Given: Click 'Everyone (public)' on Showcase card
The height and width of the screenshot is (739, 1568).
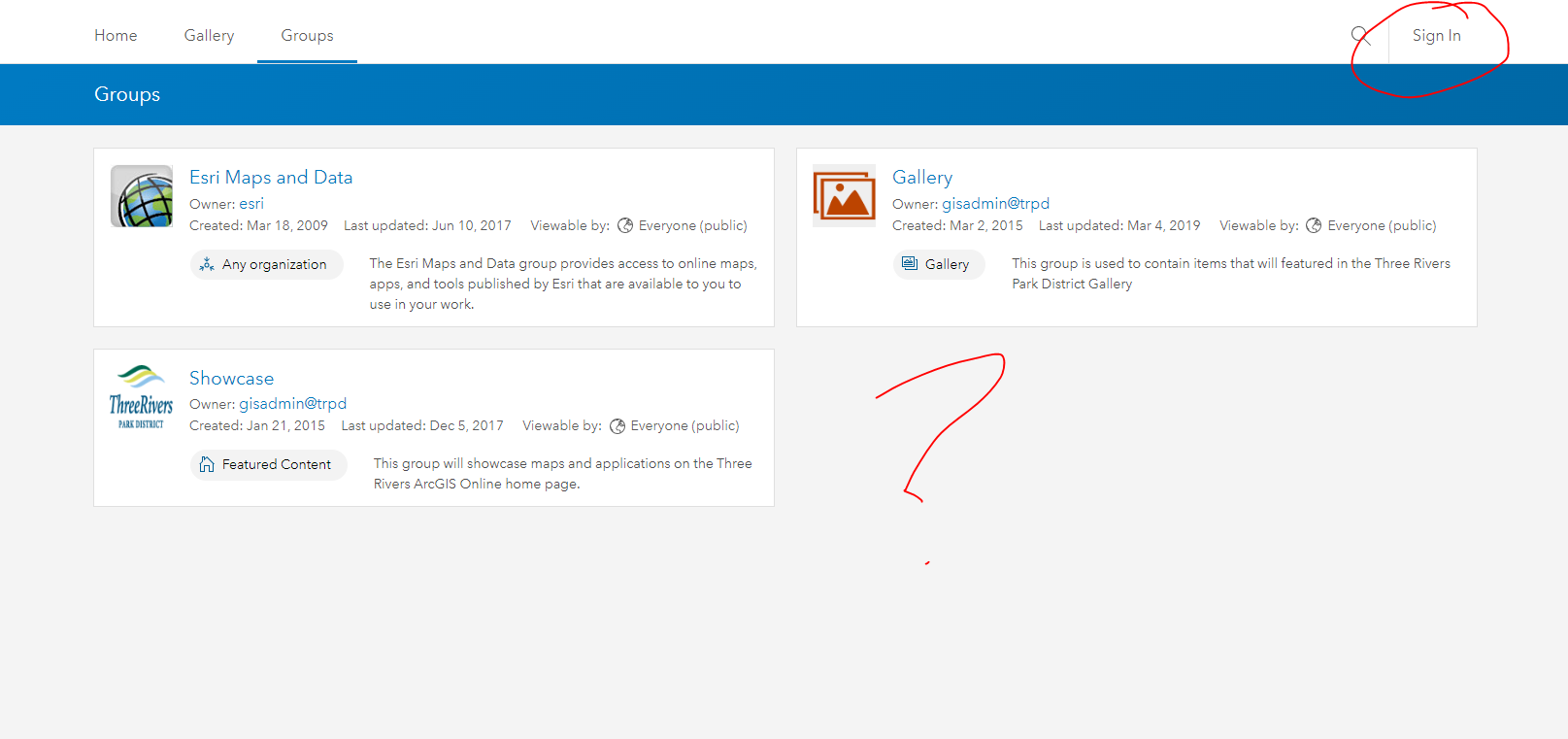Looking at the screenshot, I should click(x=684, y=425).
